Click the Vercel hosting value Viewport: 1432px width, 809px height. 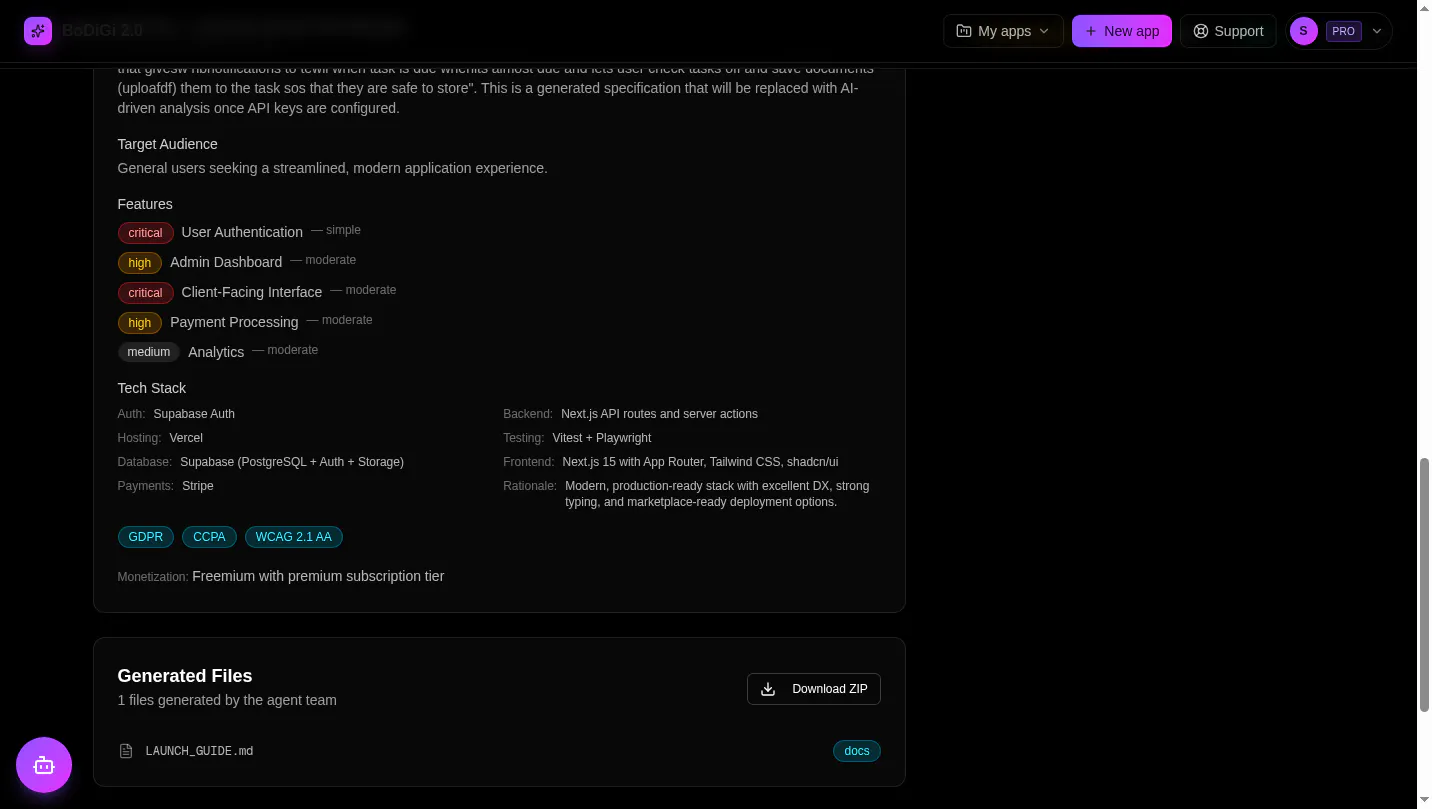[186, 438]
